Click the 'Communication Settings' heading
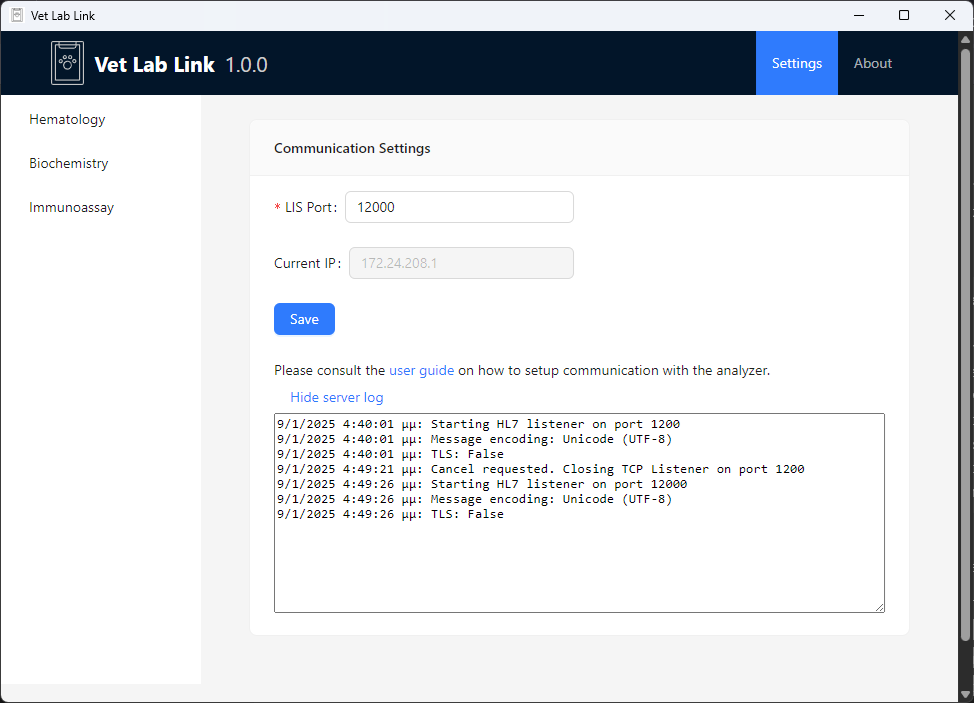974x703 pixels. (x=352, y=148)
